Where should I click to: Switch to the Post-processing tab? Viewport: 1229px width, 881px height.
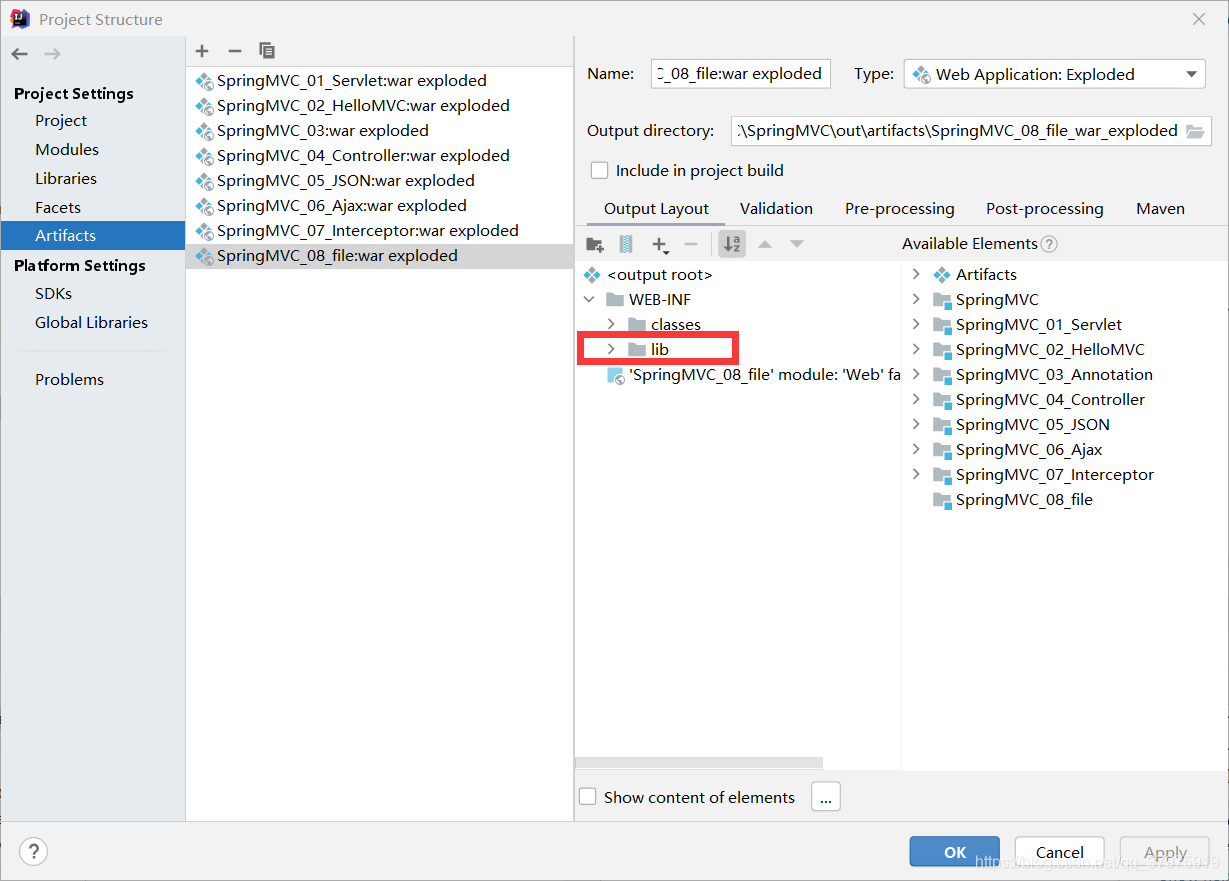pos(1044,209)
